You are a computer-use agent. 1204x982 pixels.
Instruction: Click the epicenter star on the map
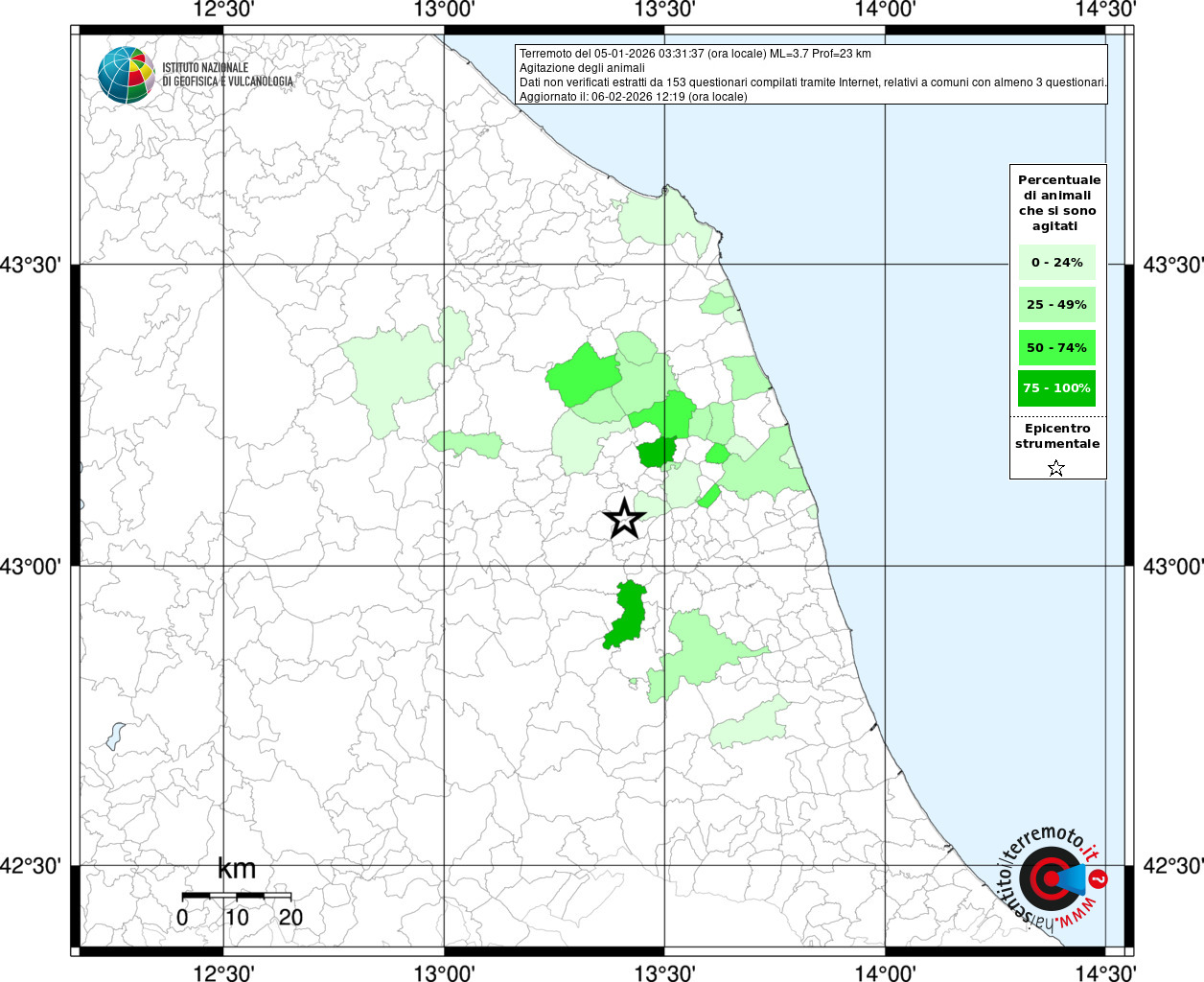click(x=624, y=520)
